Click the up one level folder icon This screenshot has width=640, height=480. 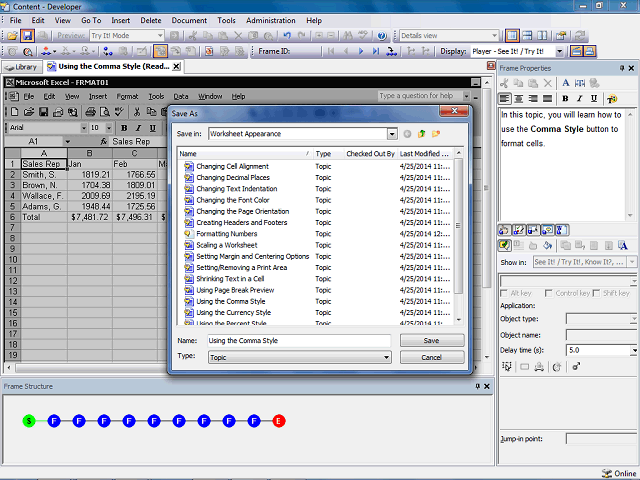(x=422, y=134)
